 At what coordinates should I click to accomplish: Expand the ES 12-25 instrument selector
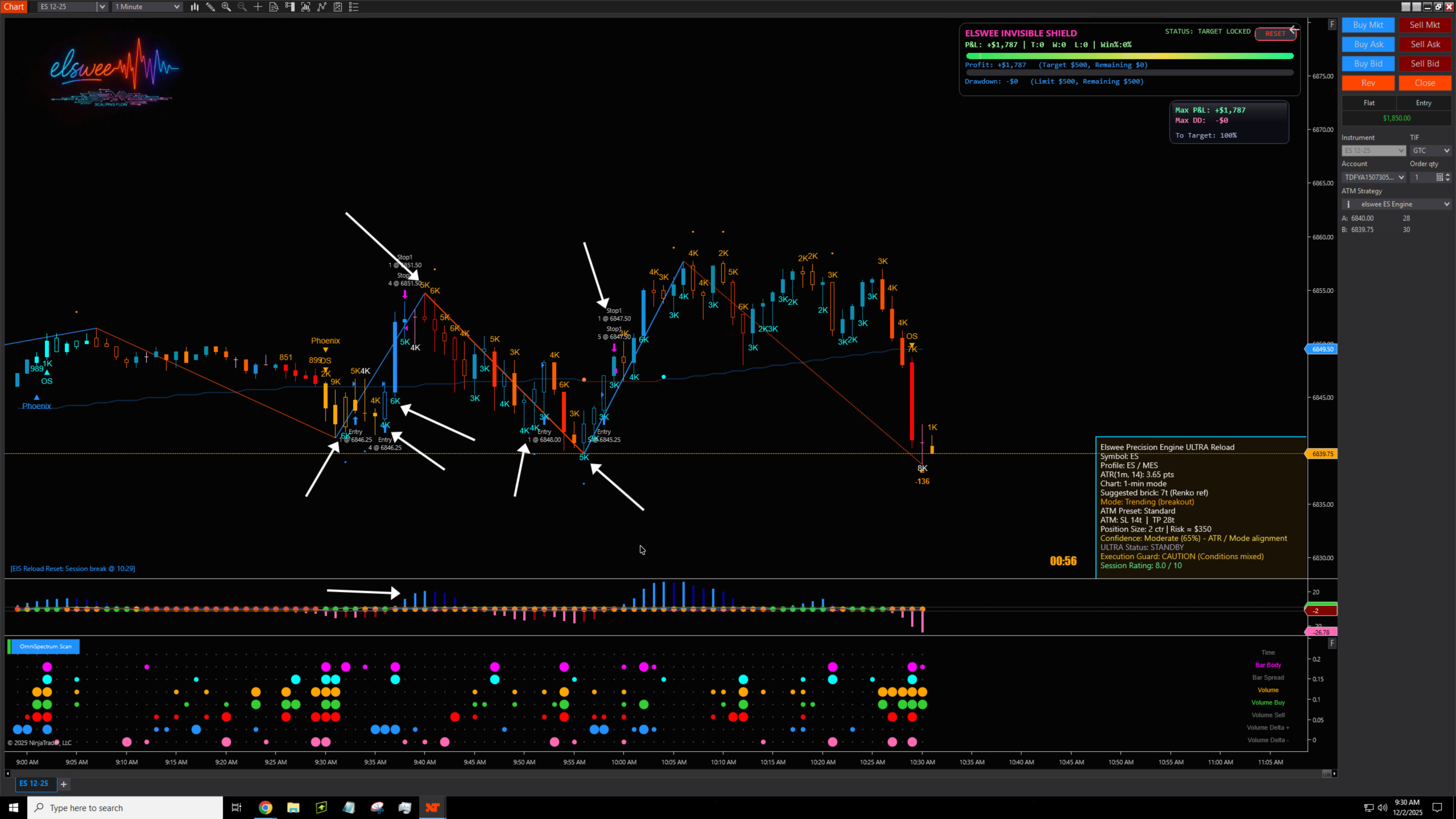[x=102, y=7]
